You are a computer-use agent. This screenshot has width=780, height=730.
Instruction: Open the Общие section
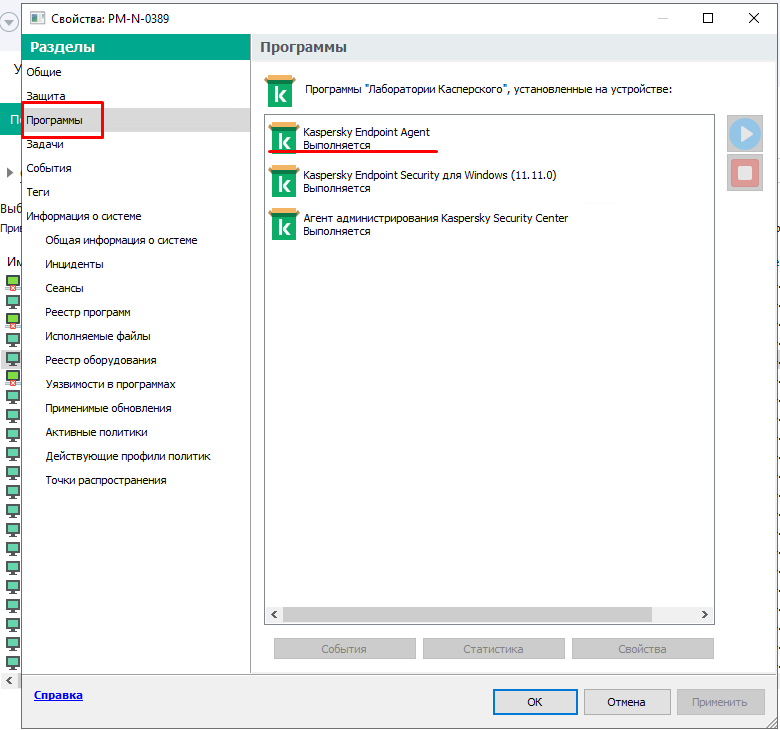pyautogui.click(x=44, y=72)
